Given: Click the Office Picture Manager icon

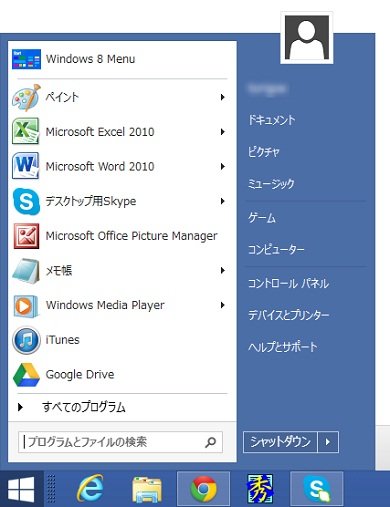Looking at the screenshot, I should click(26, 236).
